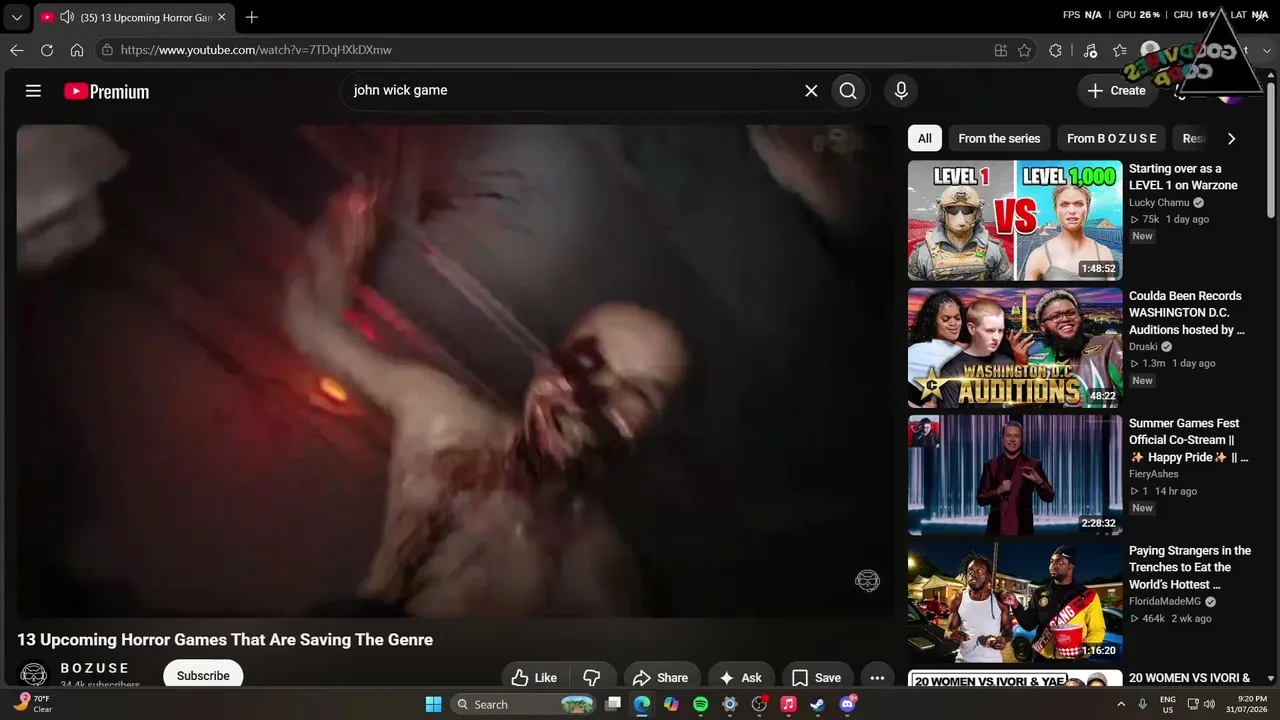1280x720 pixels.
Task: Open the BOZUSE channel avatar
Action: click(34, 675)
